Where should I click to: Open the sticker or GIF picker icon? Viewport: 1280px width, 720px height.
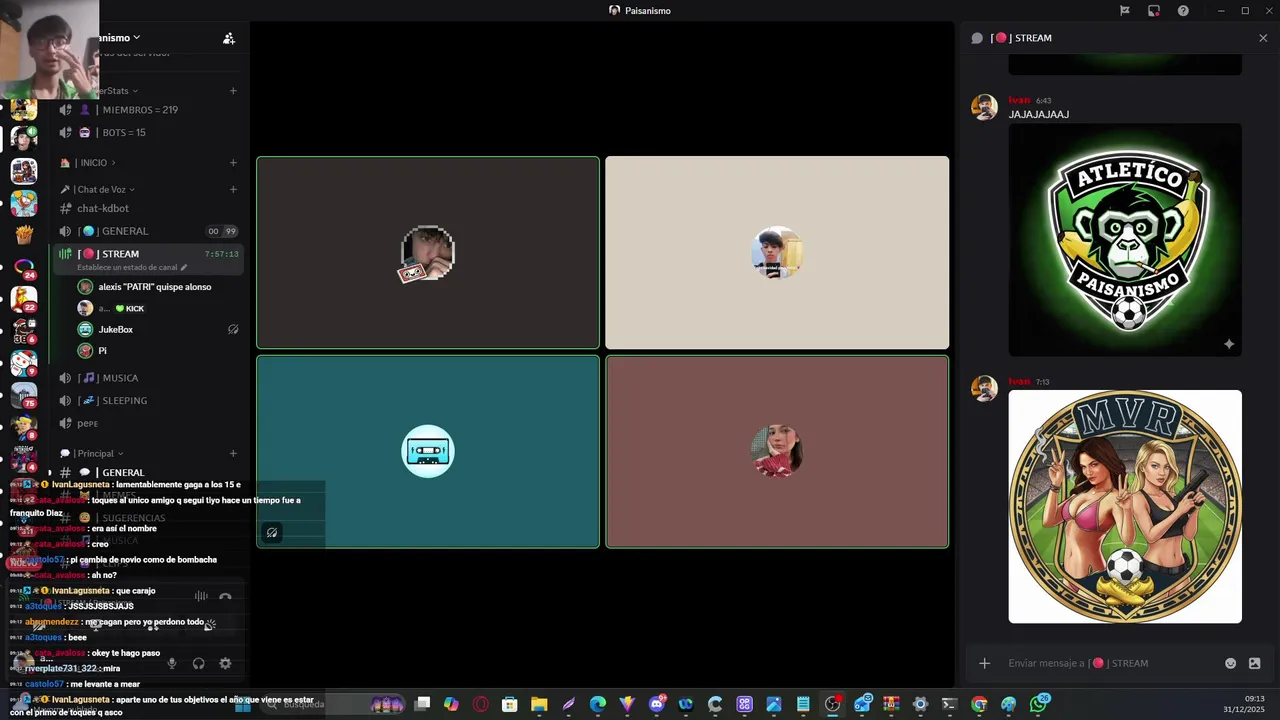click(1255, 663)
